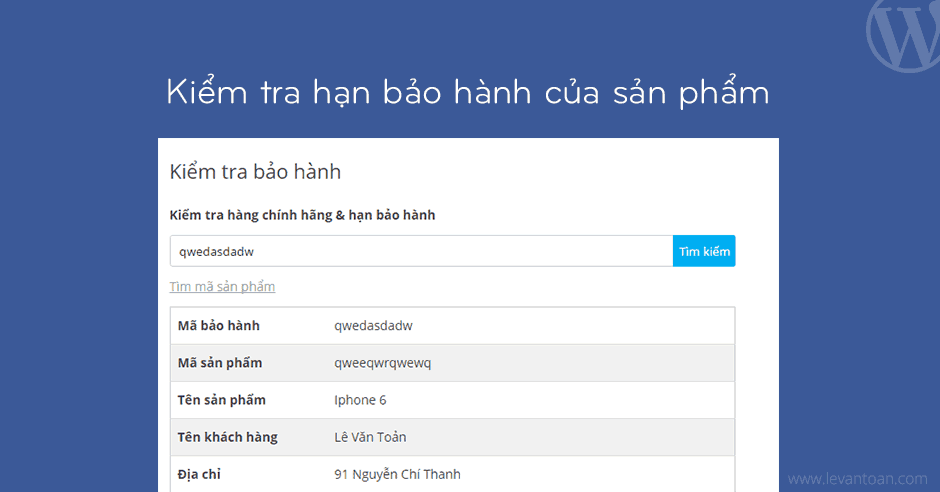Select the Mã sản phẩm row label
Viewport: 940px width, 492px height.
(220, 363)
